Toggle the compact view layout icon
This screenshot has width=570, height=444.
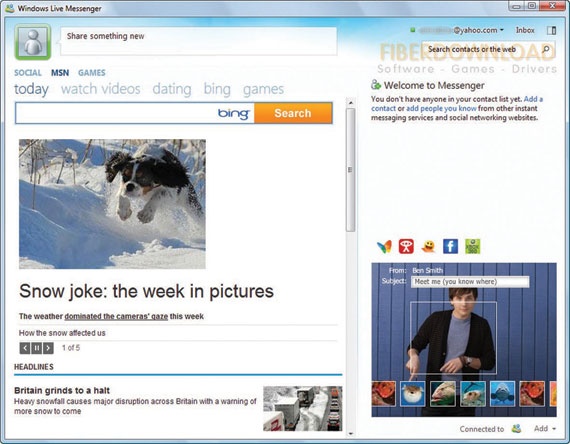pos(551,30)
